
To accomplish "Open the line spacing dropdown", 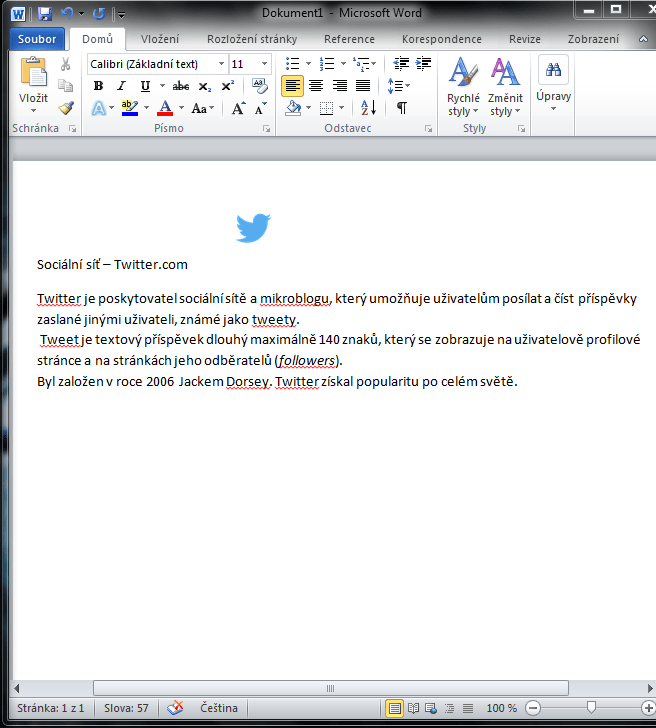I will point(398,86).
